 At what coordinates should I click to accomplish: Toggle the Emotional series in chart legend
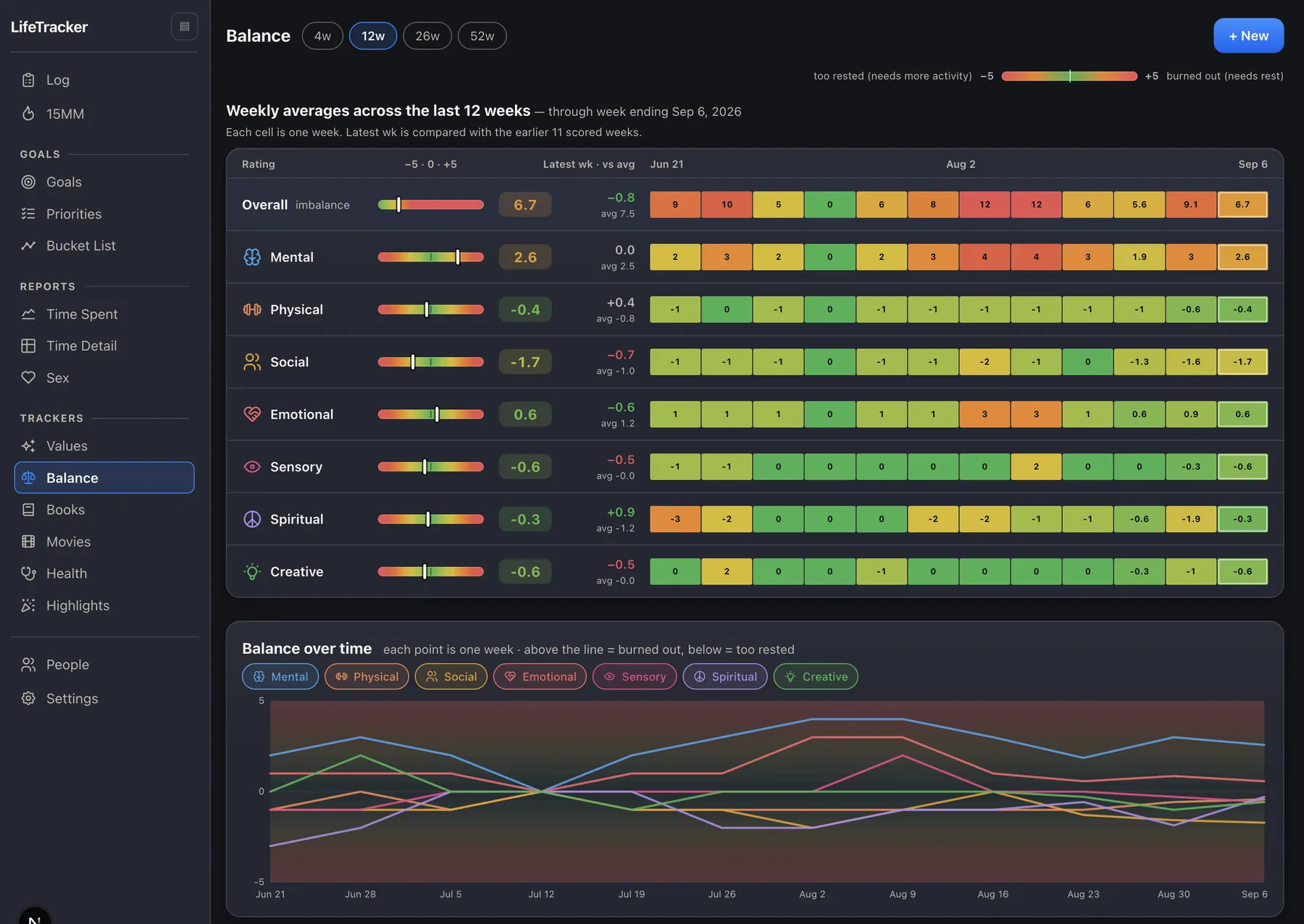[540, 676]
